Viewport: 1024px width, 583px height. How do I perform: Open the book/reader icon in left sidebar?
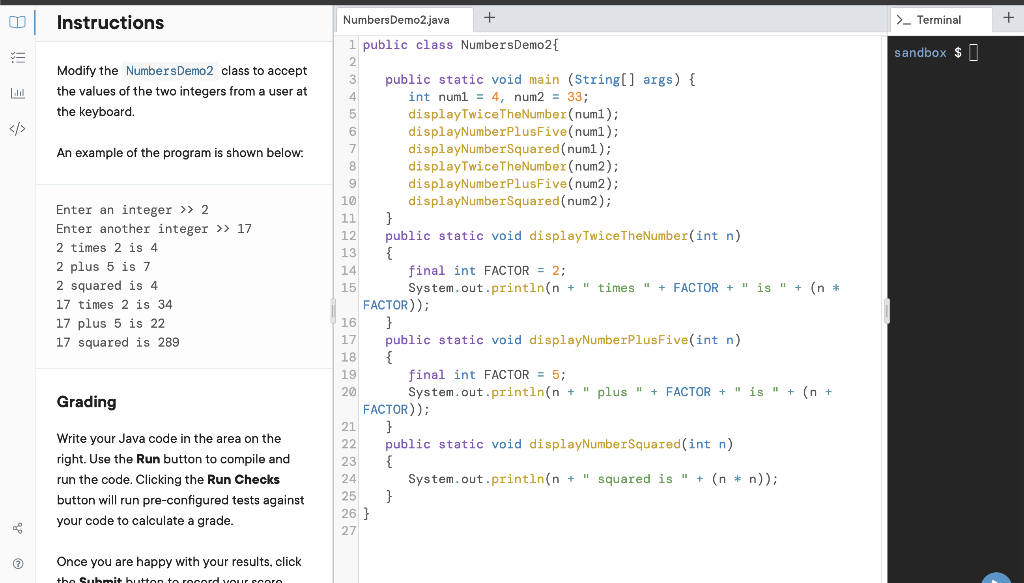16,22
